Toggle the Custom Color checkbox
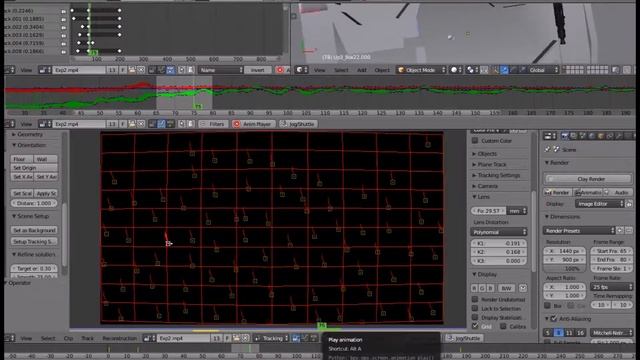This screenshot has width=640, height=360. coord(475,140)
